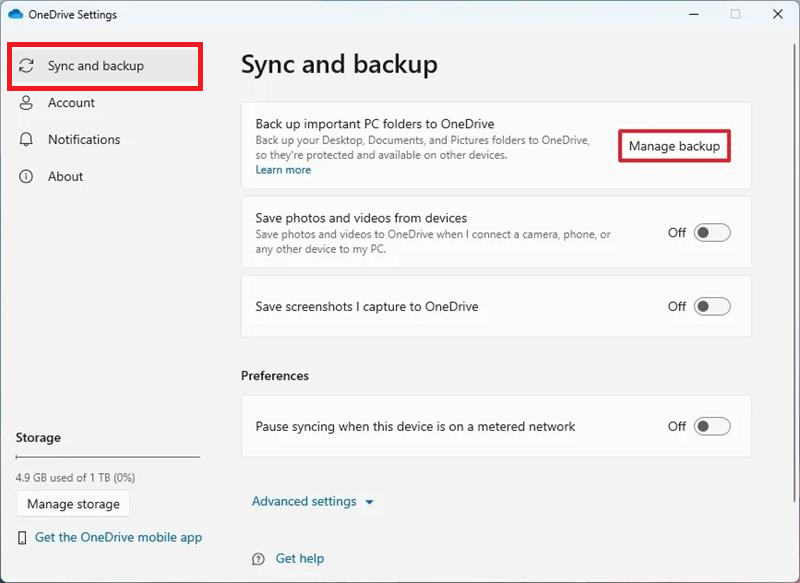Open the Learn more link

[283, 170]
